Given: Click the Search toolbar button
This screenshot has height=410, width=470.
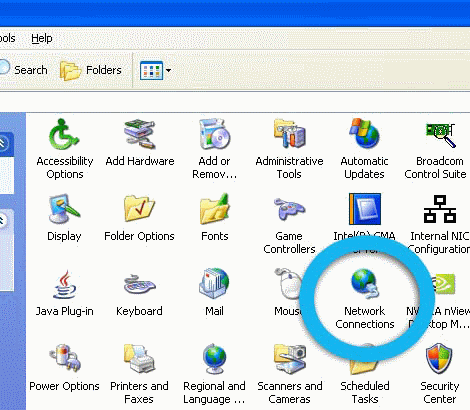Looking at the screenshot, I should tap(23, 70).
